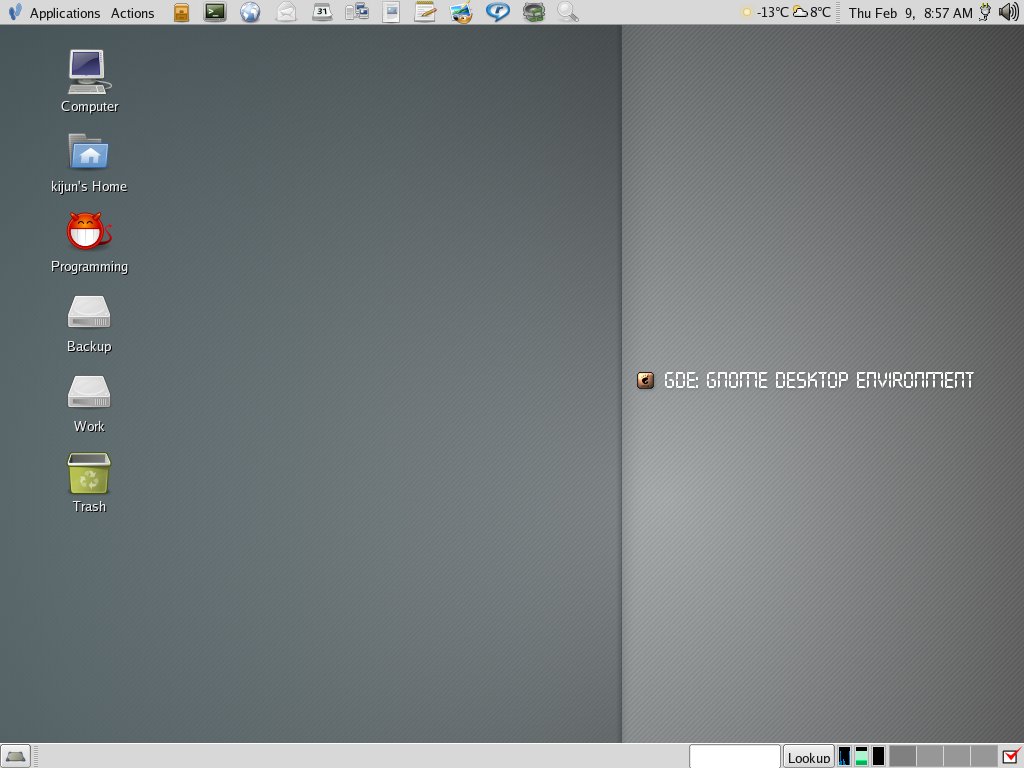Select the Computer desktop icon
The height and width of the screenshot is (768, 1024).
coord(89,72)
